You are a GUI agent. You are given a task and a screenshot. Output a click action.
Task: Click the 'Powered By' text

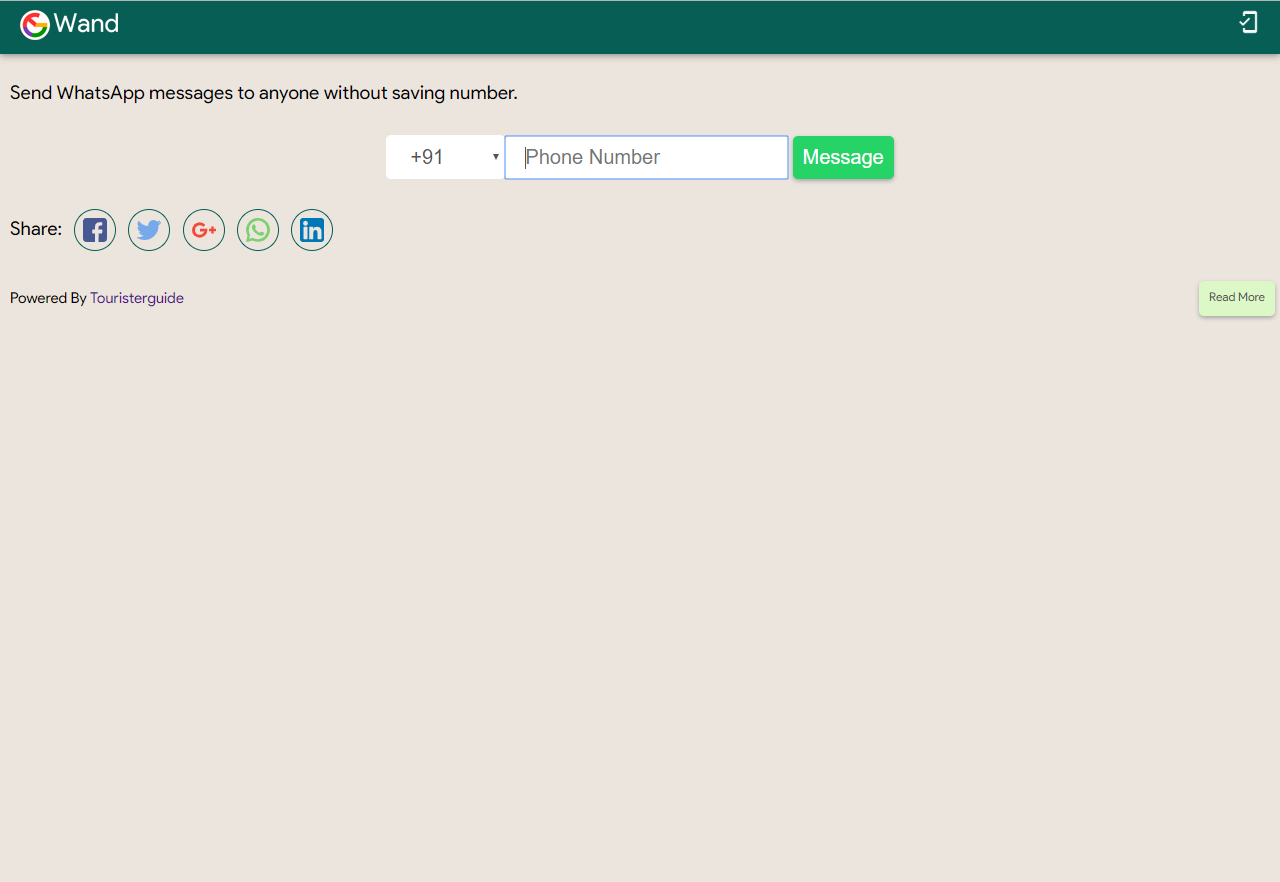48,298
